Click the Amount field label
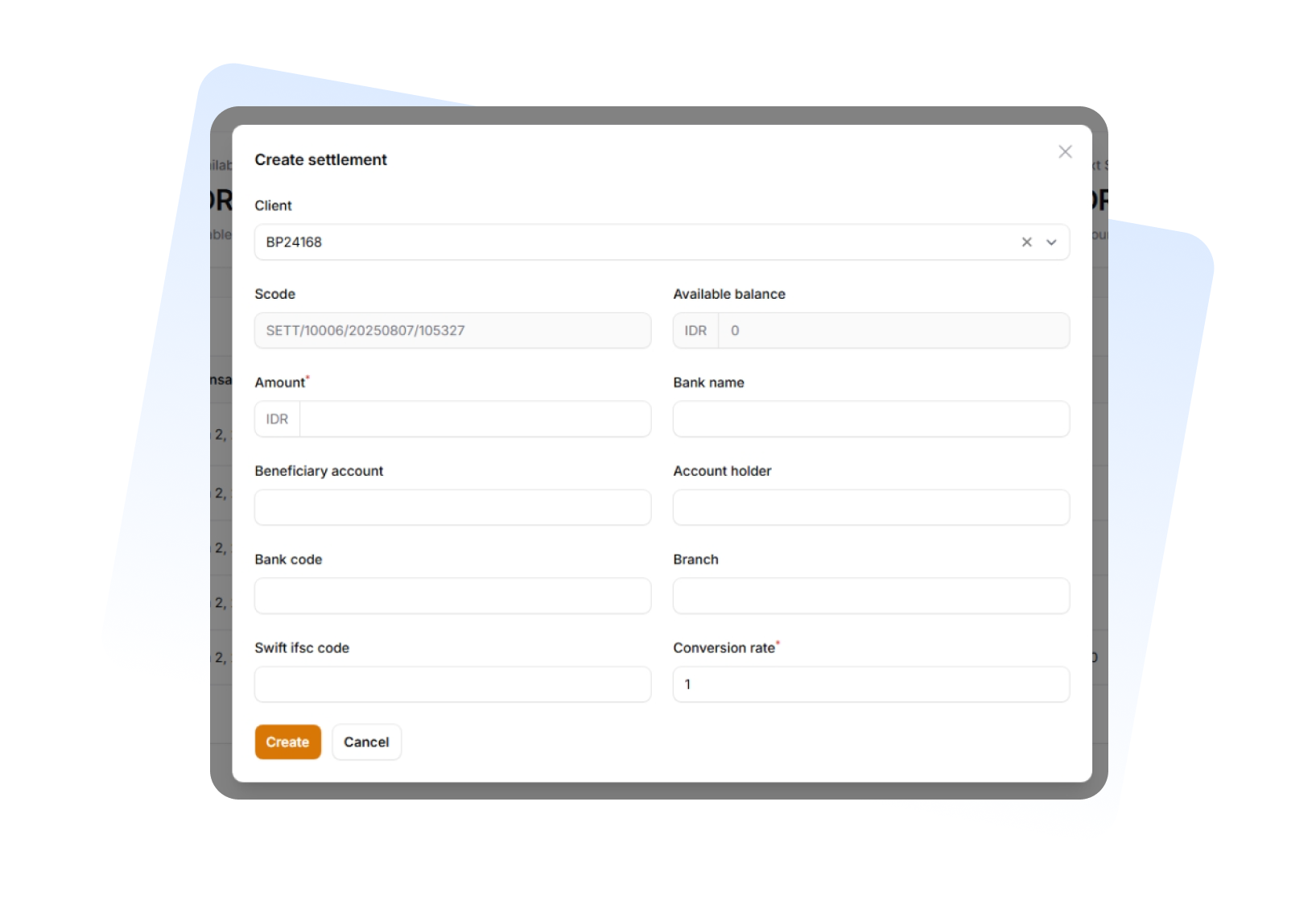1316x901 pixels. pos(279,383)
